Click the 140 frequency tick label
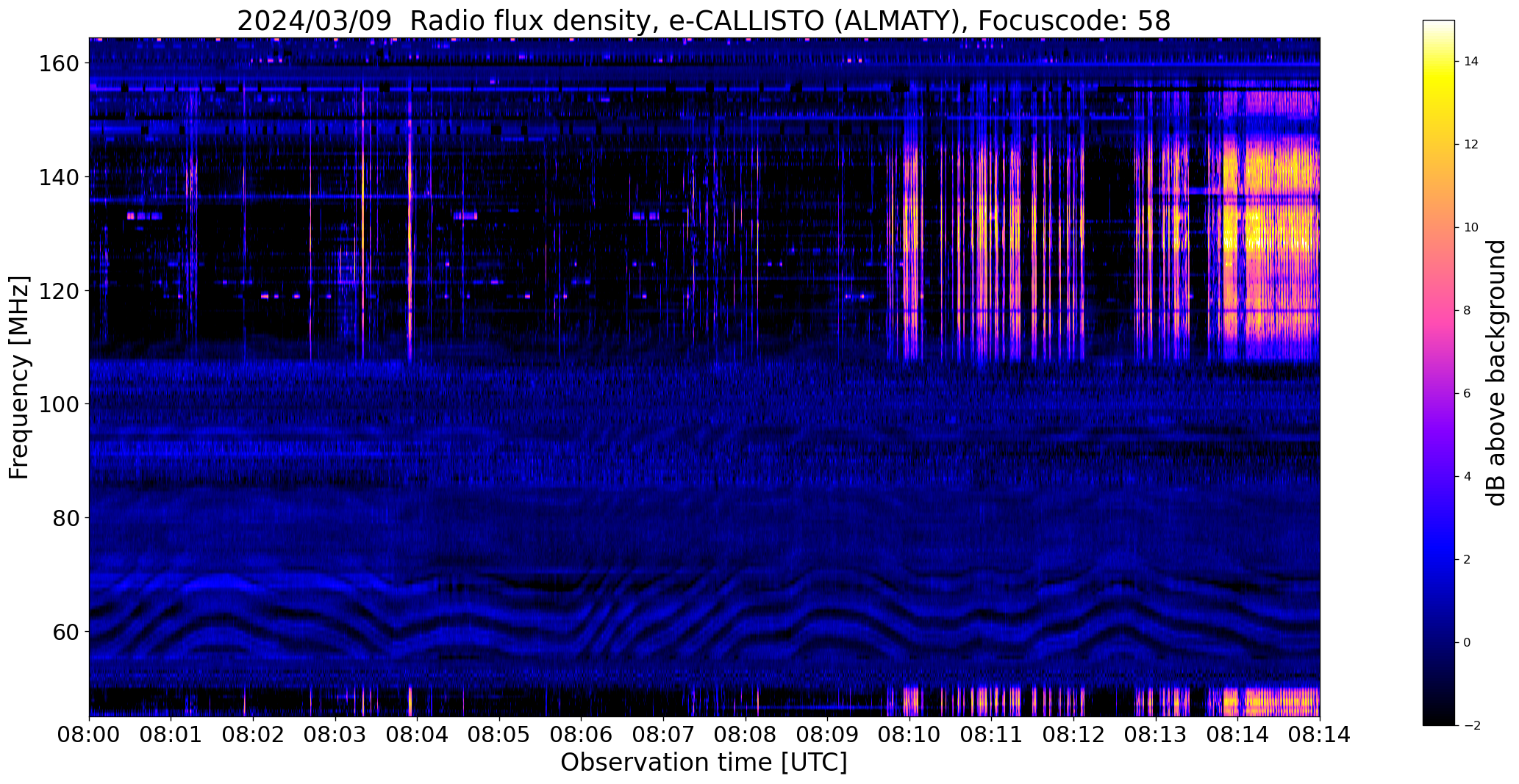This screenshot has width=1519, height=784. tap(58, 177)
